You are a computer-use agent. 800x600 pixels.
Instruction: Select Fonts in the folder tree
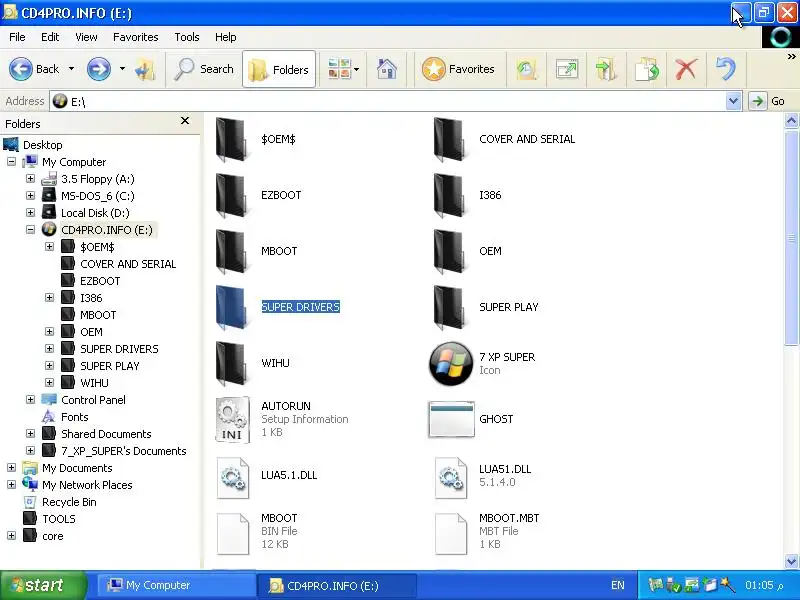pos(74,417)
